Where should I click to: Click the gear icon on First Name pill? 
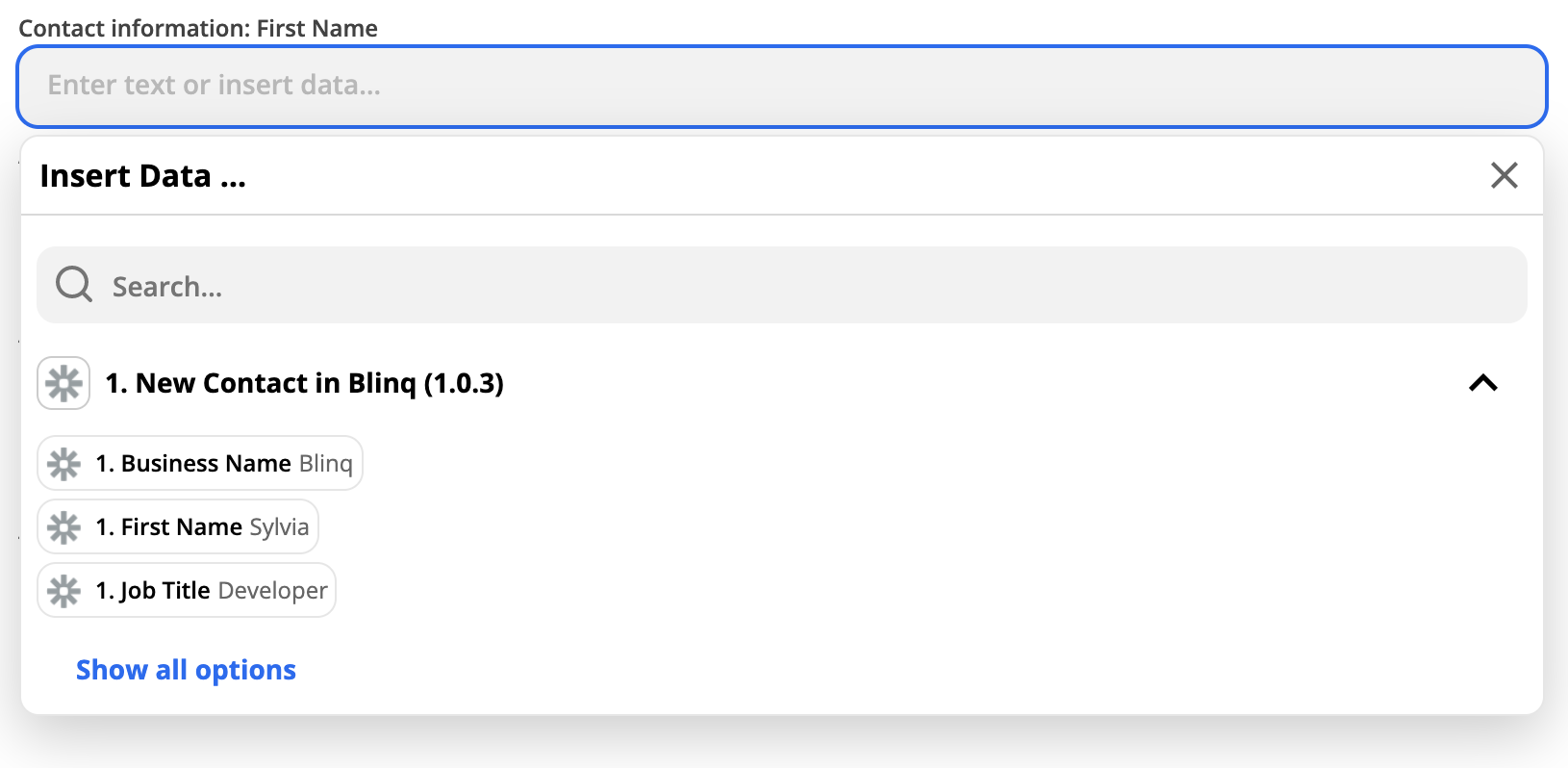64,527
